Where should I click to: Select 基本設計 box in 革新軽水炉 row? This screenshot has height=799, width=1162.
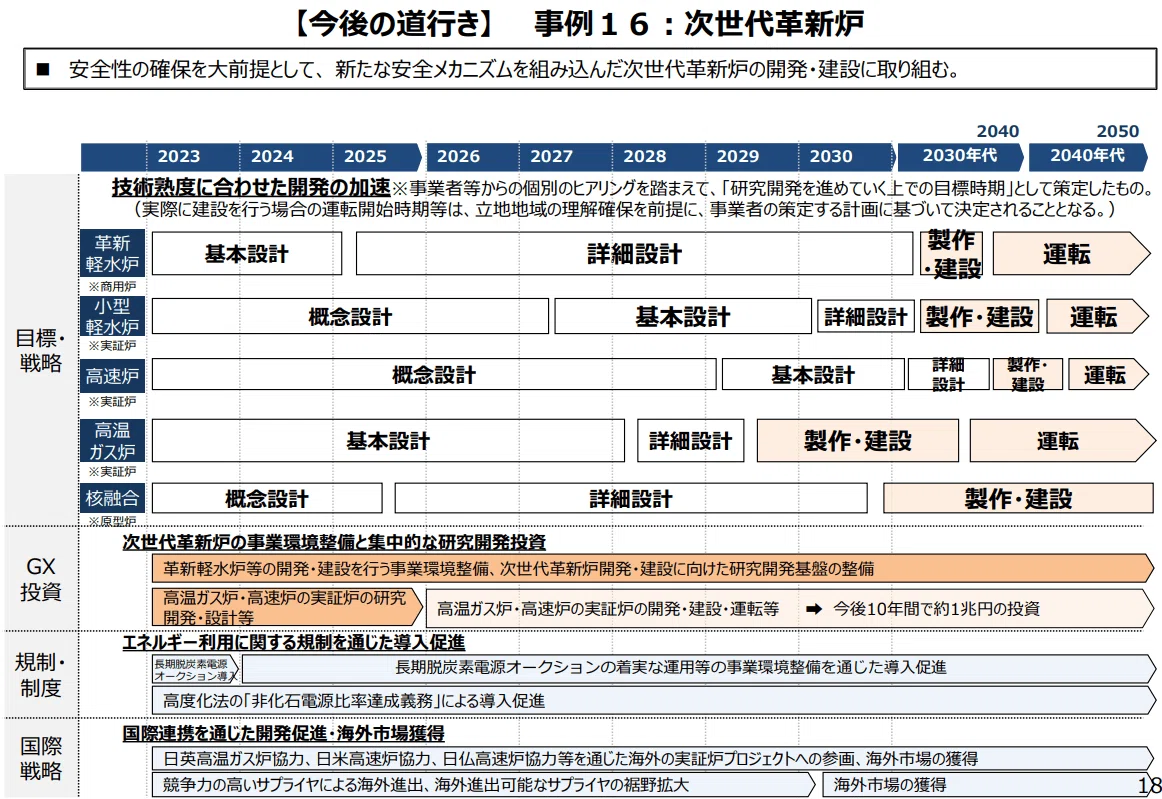pyautogui.click(x=247, y=253)
